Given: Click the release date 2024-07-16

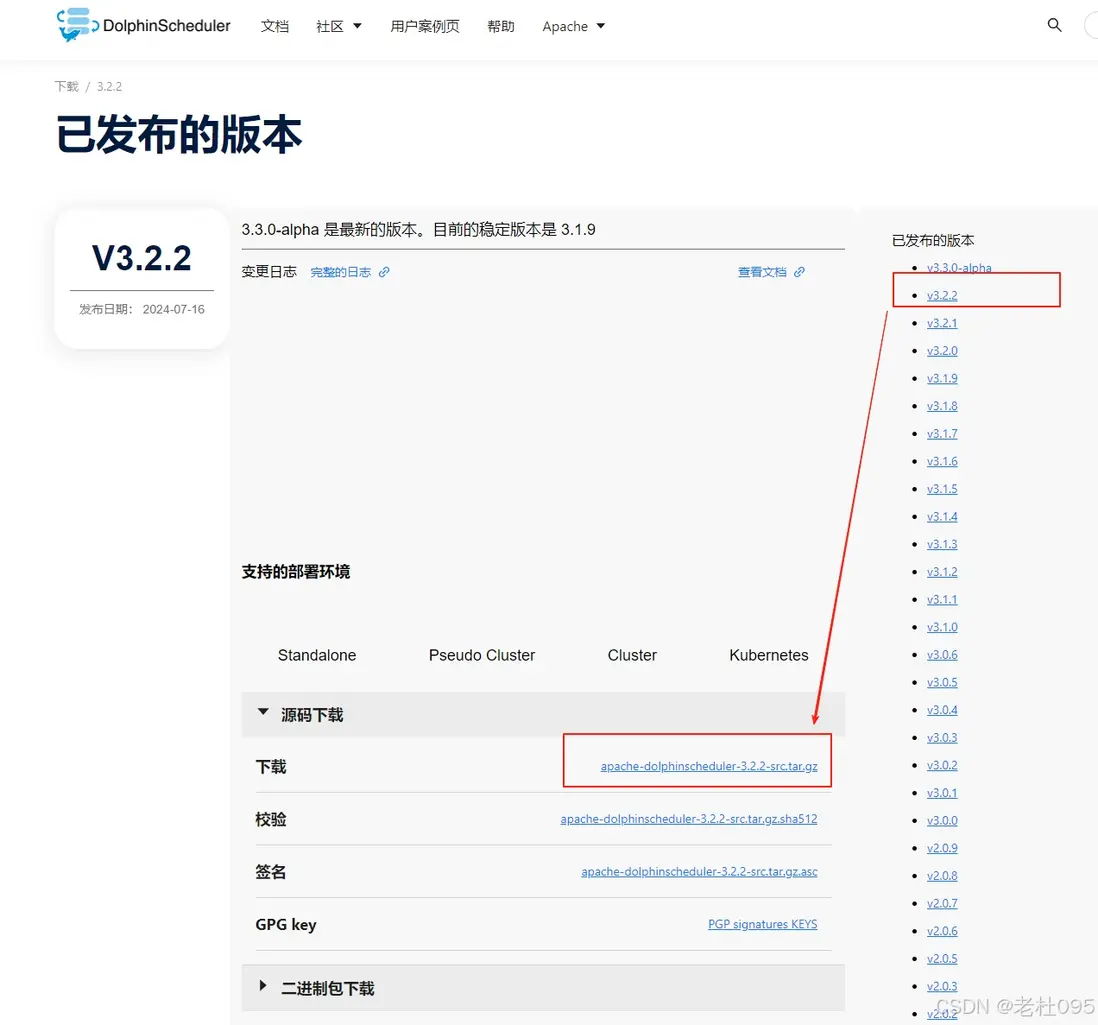Looking at the screenshot, I should pyautogui.click(x=174, y=309).
